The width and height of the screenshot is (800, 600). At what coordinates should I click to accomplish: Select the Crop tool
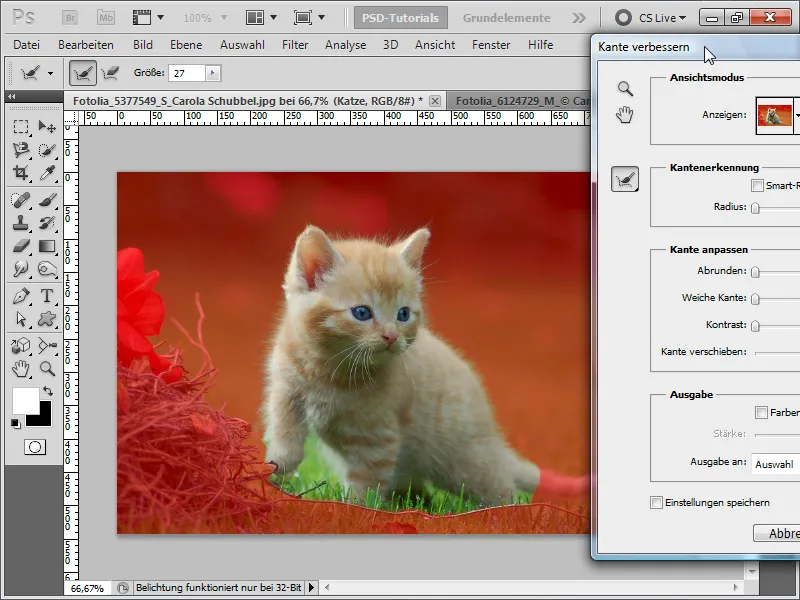point(21,173)
